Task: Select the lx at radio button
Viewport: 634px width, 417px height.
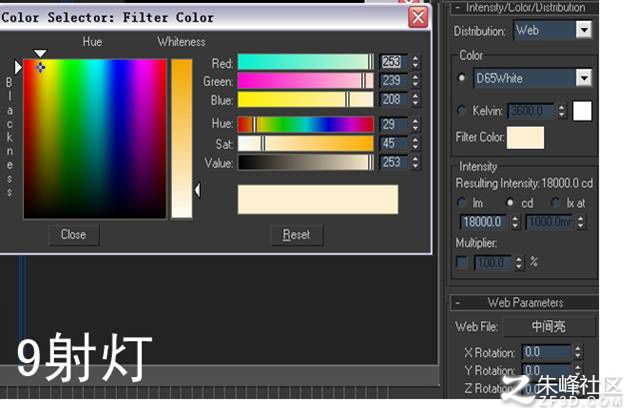Action: pos(556,203)
